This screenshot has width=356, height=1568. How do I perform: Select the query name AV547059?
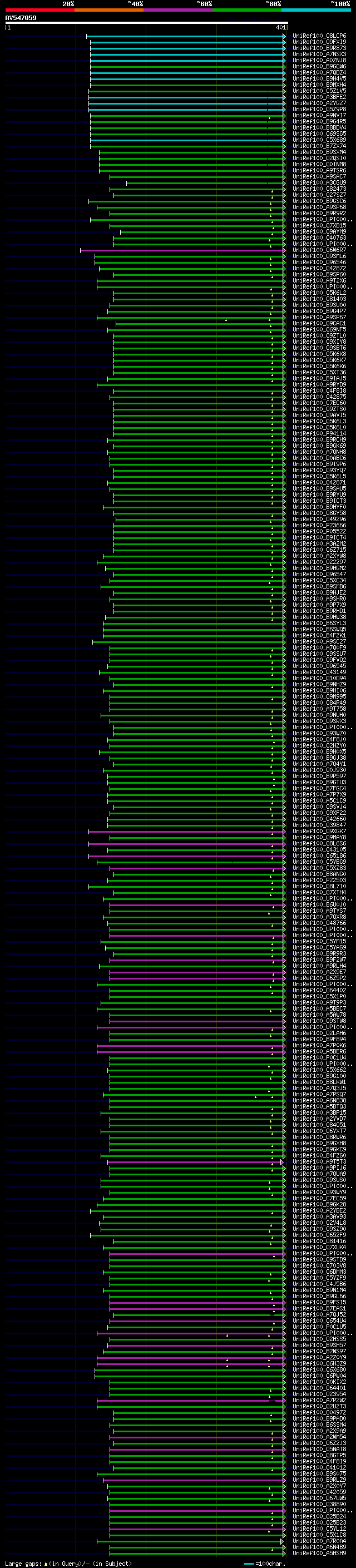[x=21, y=18]
